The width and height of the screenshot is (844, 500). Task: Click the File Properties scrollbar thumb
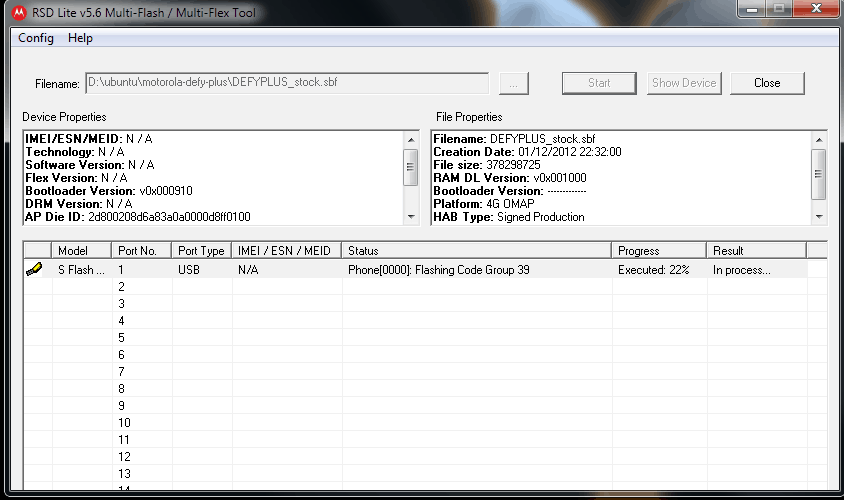819,174
